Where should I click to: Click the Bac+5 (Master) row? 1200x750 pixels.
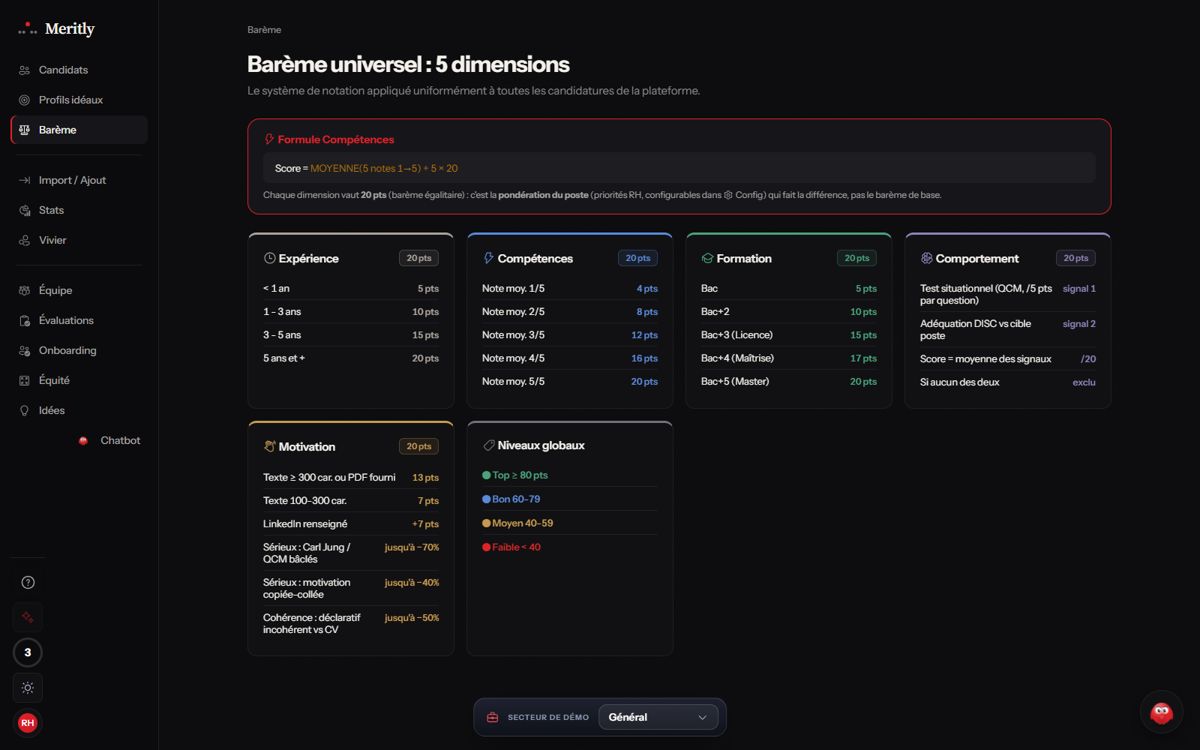[x=789, y=382]
